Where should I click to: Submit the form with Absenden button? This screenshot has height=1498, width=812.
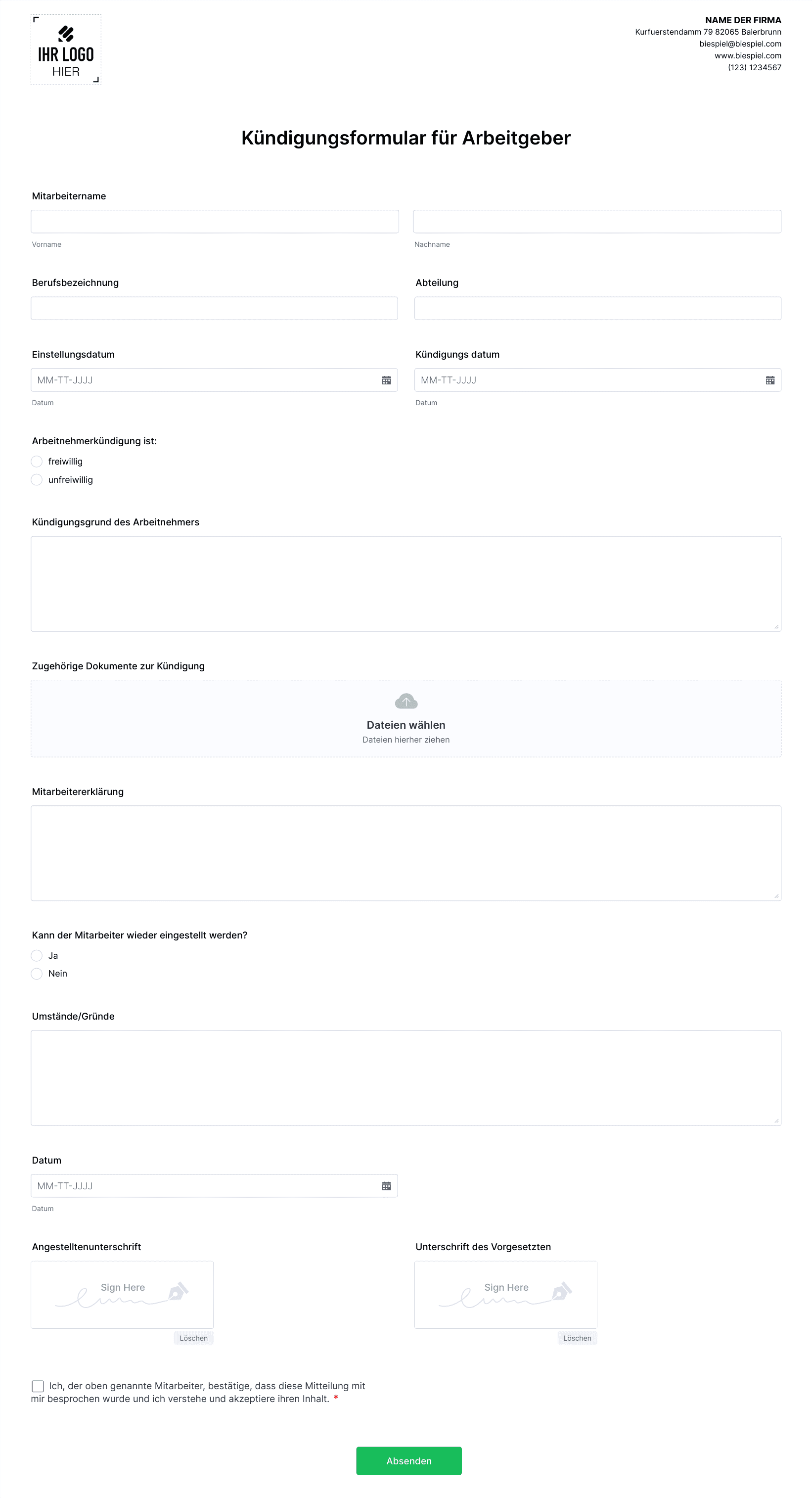pyautogui.click(x=408, y=1461)
